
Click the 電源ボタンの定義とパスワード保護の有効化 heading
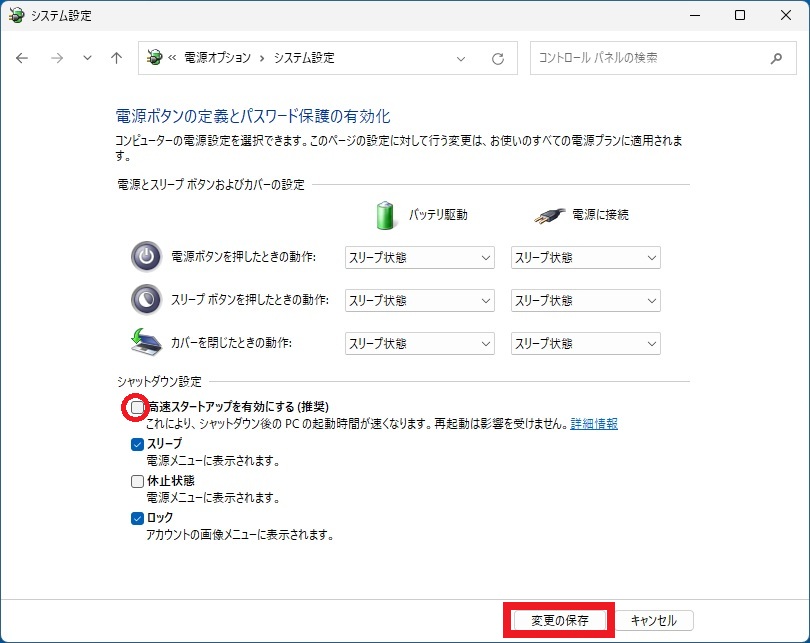click(x=253, y=116)
